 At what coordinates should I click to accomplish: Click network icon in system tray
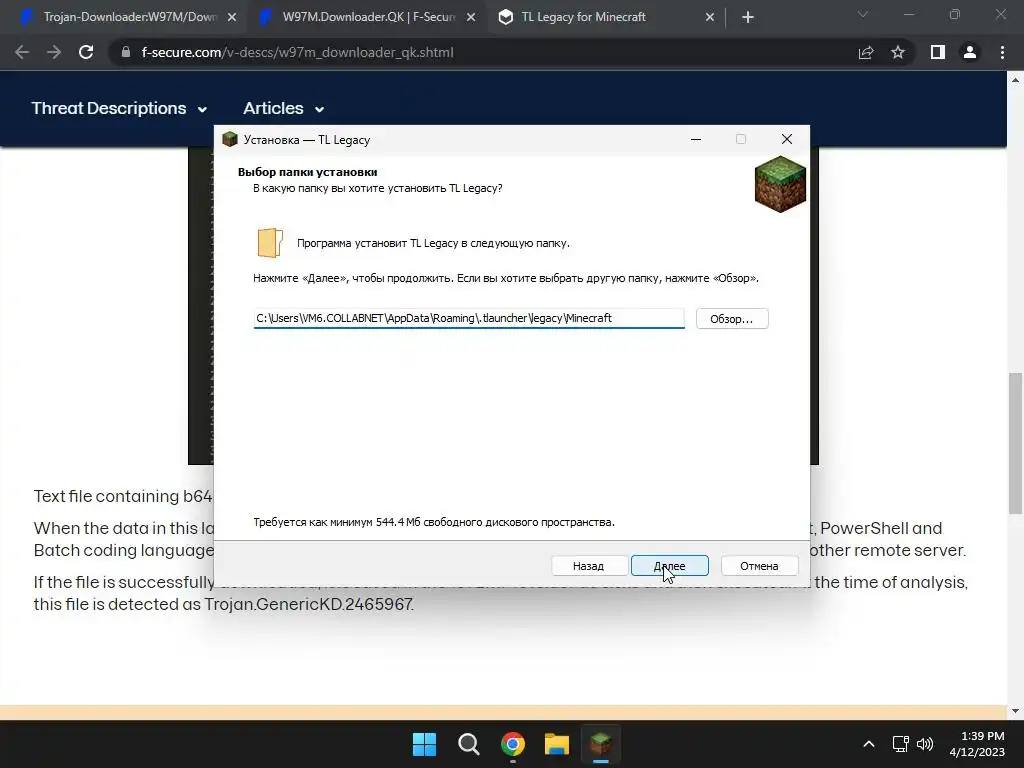[x=901, y=744]
